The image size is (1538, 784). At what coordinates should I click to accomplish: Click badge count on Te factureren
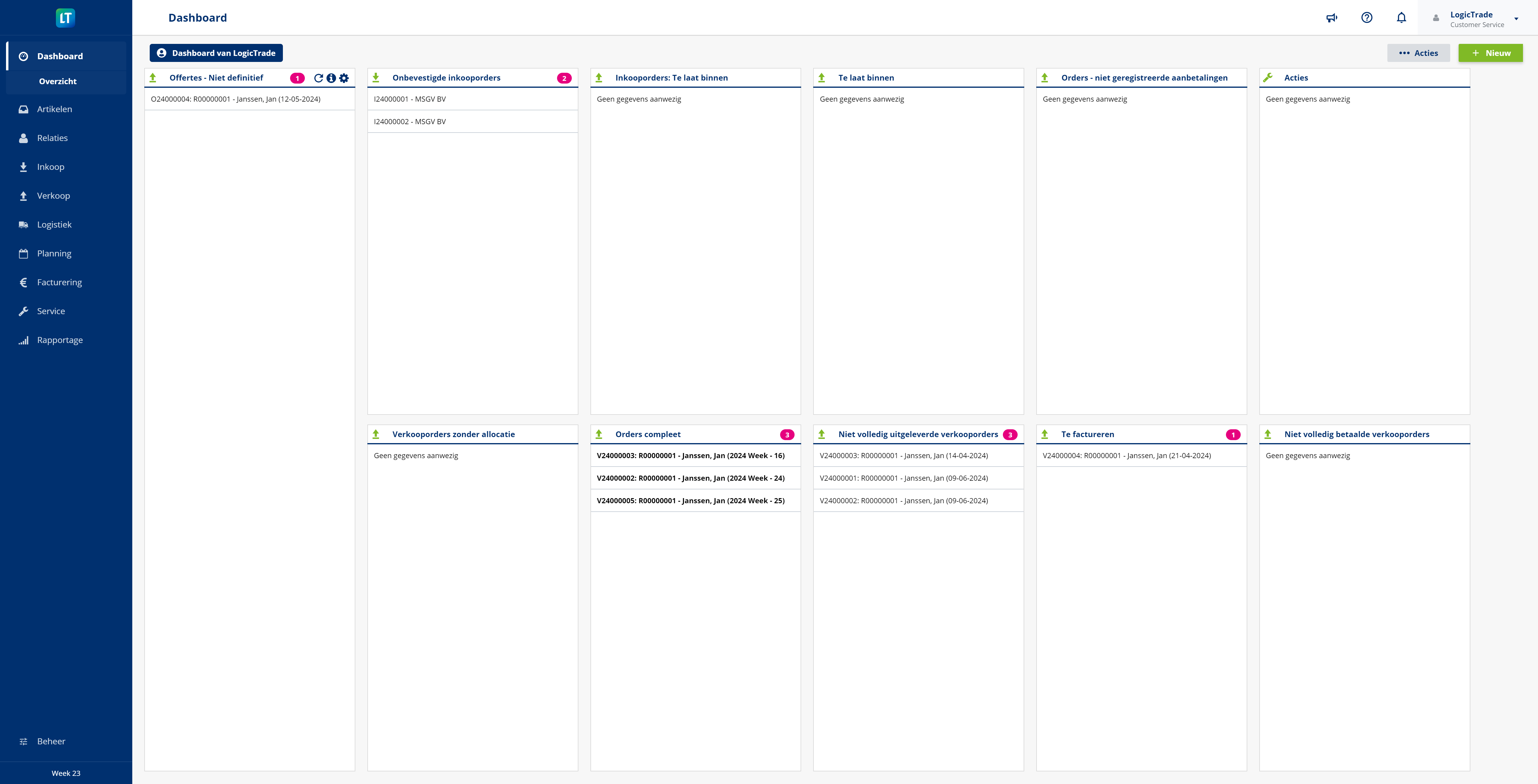click(1233, 435)
